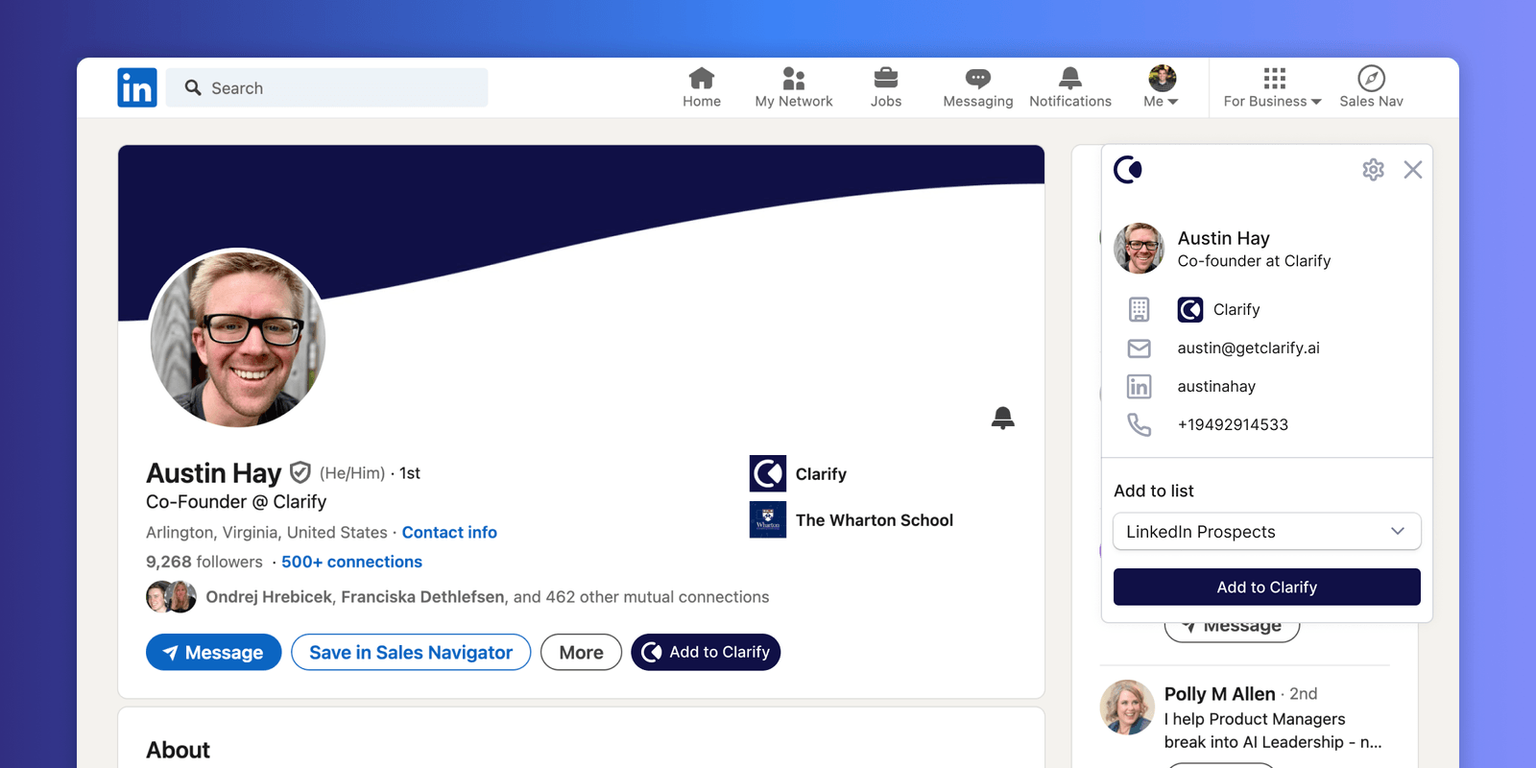Click the LinkedIn logo
The width and height of the screenshot is (1536, 768).
click(137, 88)
